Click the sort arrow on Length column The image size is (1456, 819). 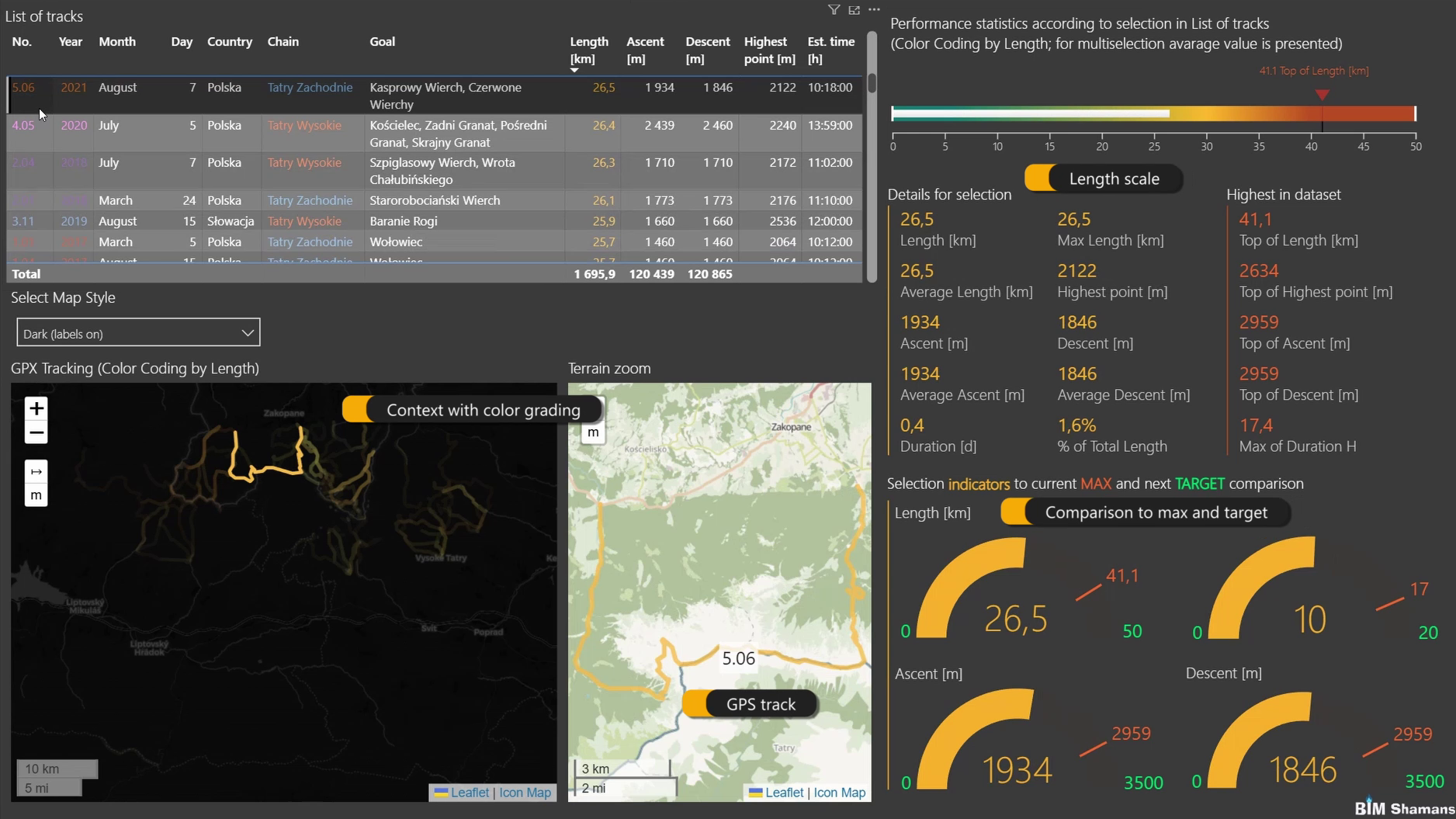pos(574,69)
